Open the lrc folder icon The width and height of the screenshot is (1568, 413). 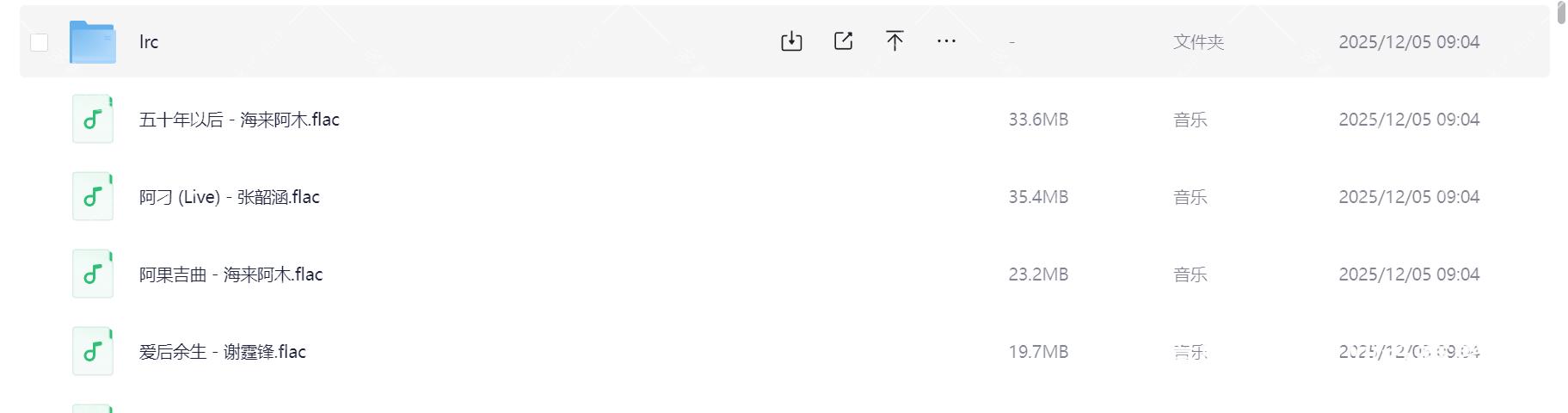[93, 42]
